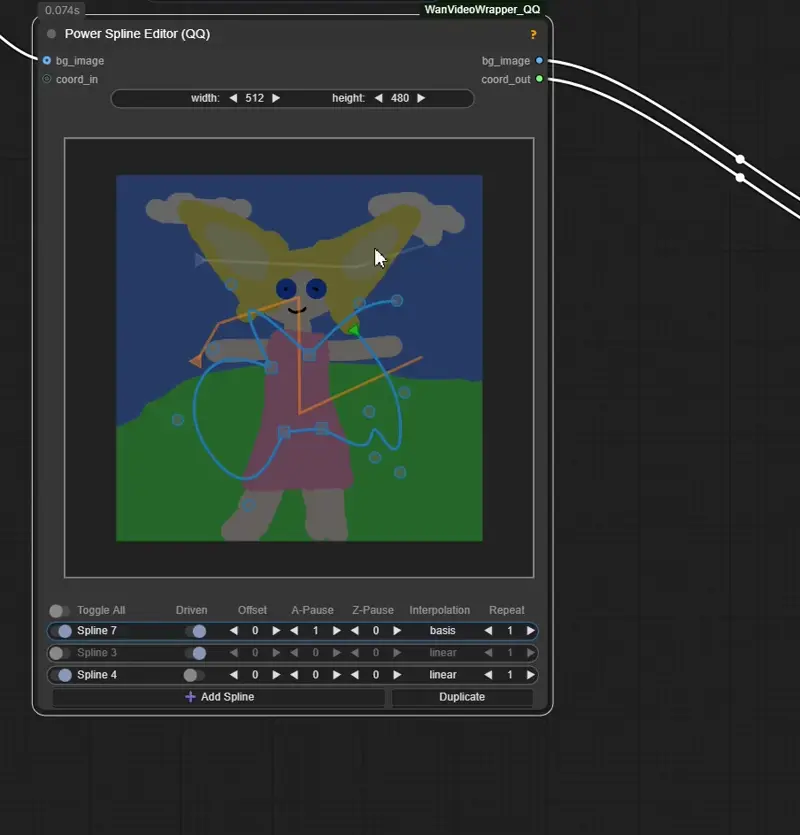Increase width with the right arrow
The image size is (800, 835).
(x=276, y=98)
